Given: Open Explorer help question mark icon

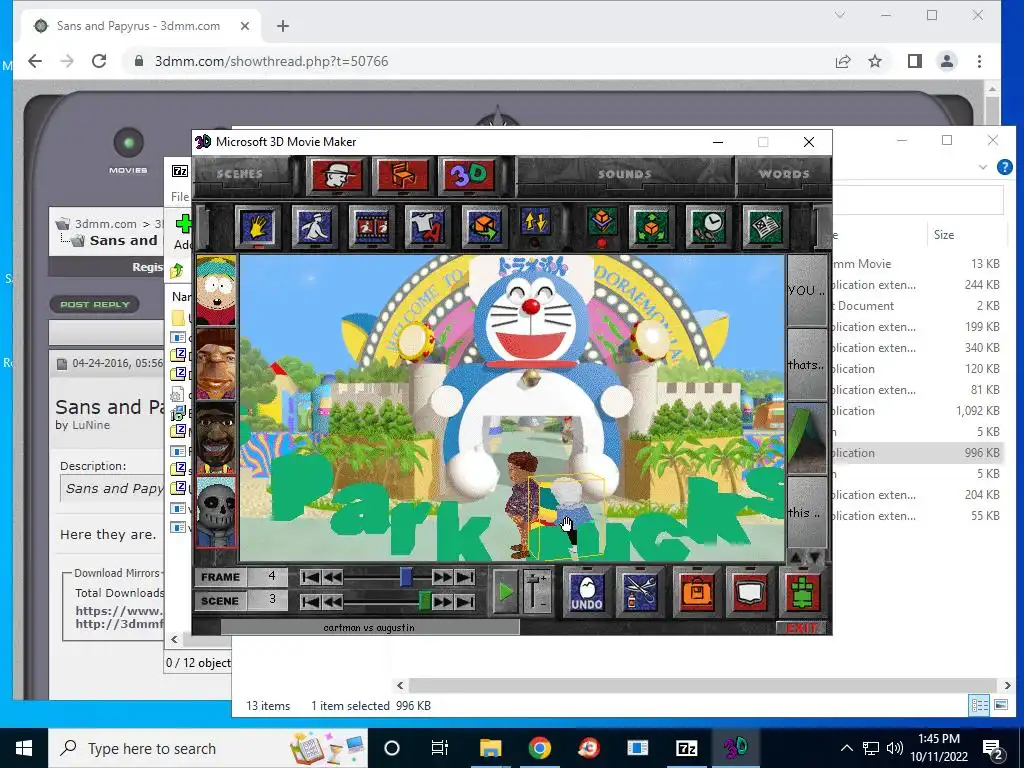Looking at the screenshot, I should click(x=1004, y=167).
